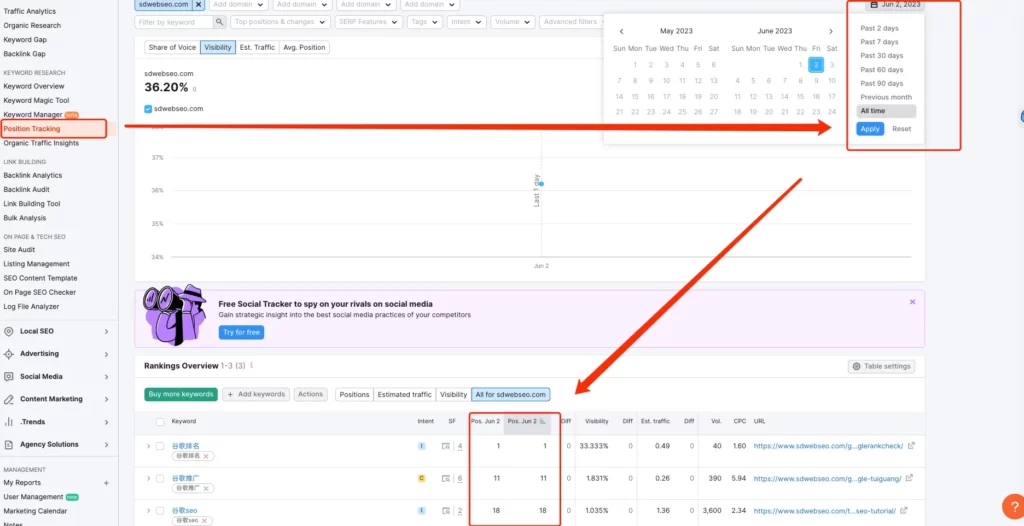Open external link icon for seo-tutorial URL
The height and width of the screenshot is (526, 1024).
(x=904, y=510)
